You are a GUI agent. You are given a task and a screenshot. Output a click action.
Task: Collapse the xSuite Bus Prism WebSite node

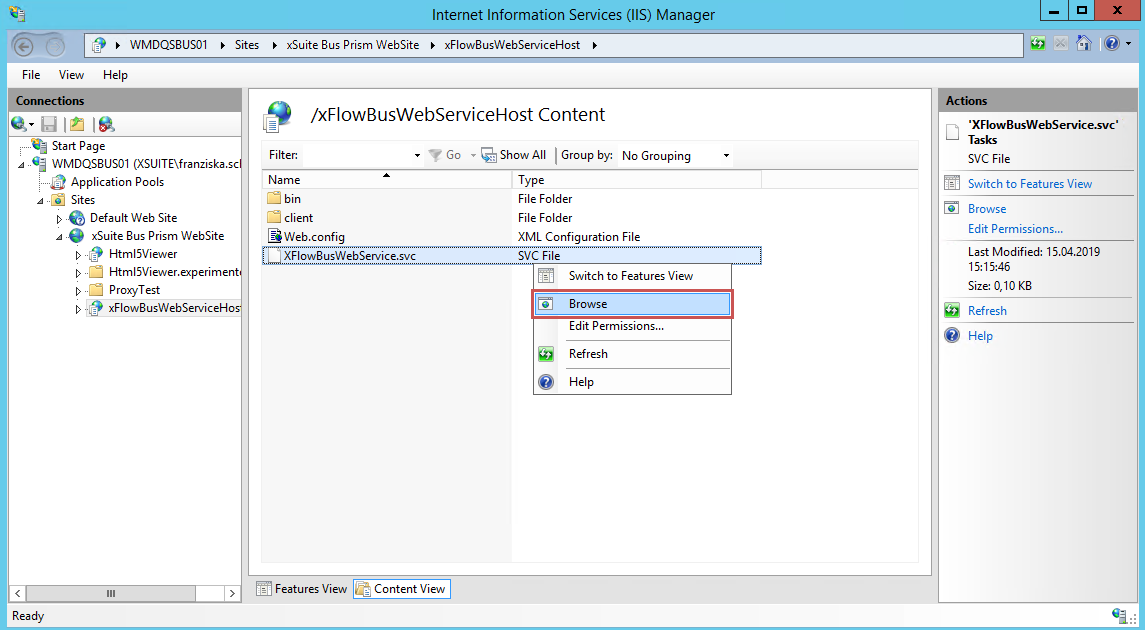tap(58, 235)
